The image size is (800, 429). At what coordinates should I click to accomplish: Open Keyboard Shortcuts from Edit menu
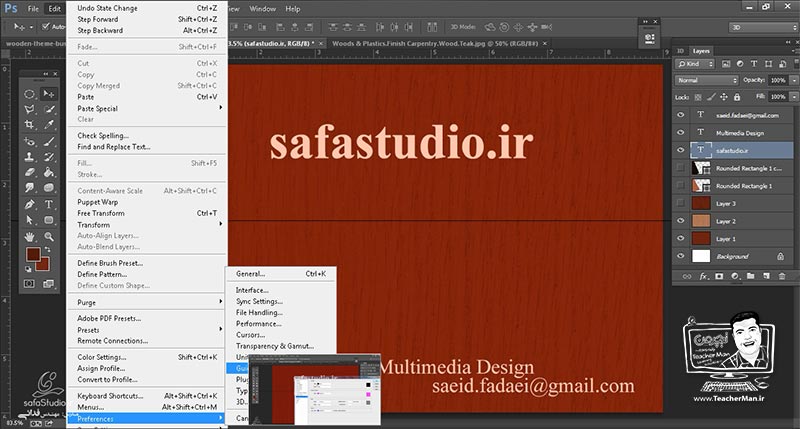tap(147, 396)
